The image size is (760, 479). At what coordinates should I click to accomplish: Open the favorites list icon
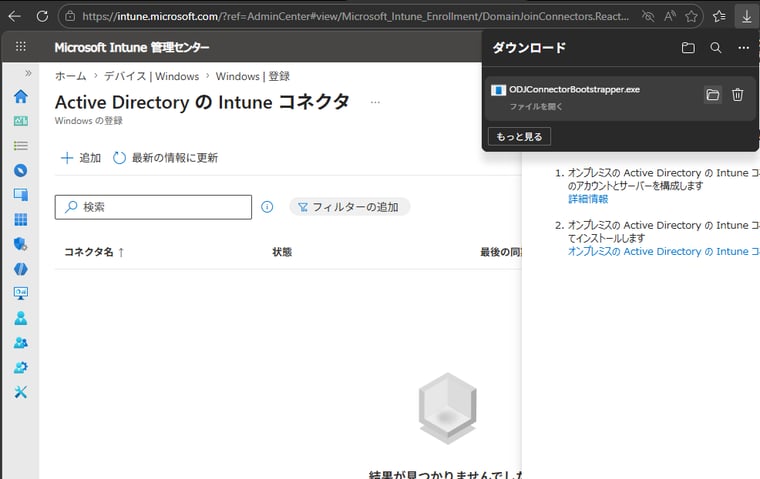[719, 16]
